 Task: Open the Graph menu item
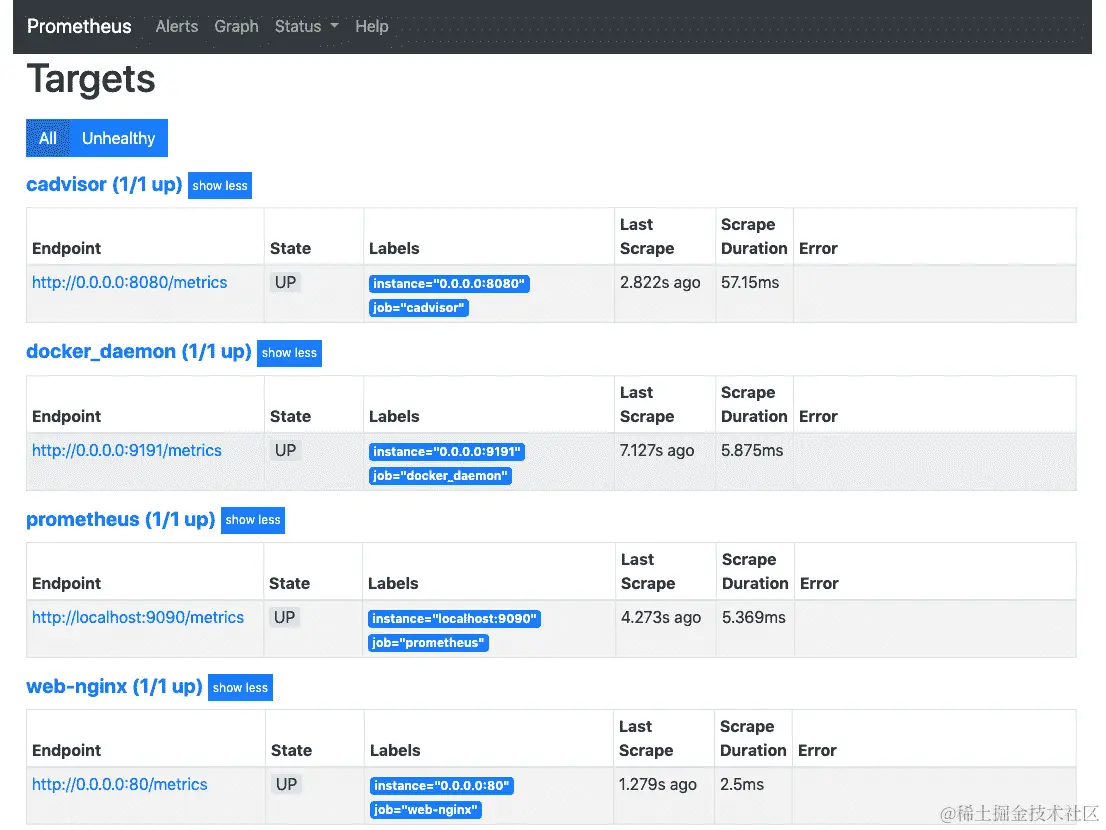(x=236, y=26)
